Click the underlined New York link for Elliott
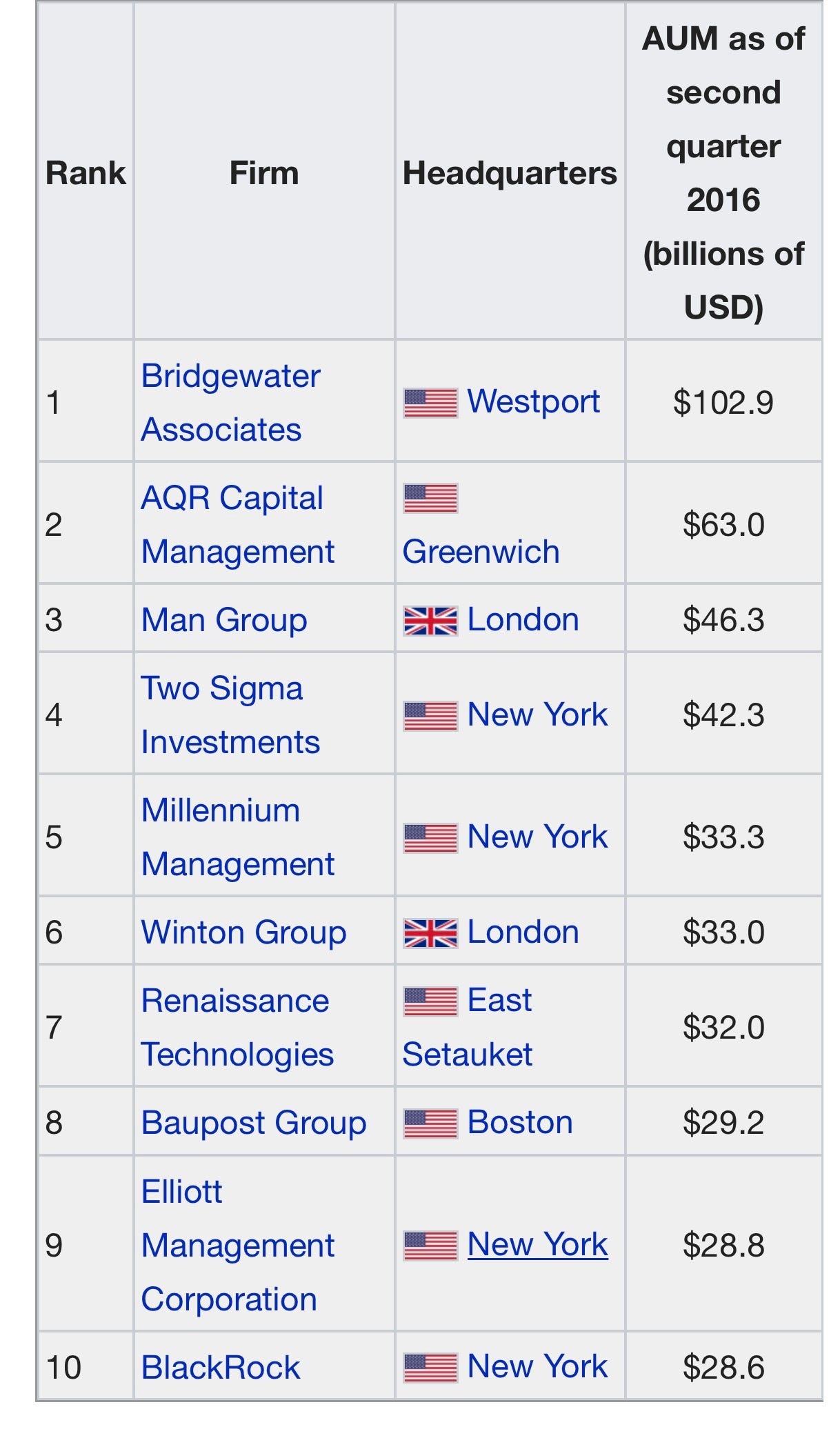The width and height of the screenshot is (840, 1438). click(x=537, y=1245)
